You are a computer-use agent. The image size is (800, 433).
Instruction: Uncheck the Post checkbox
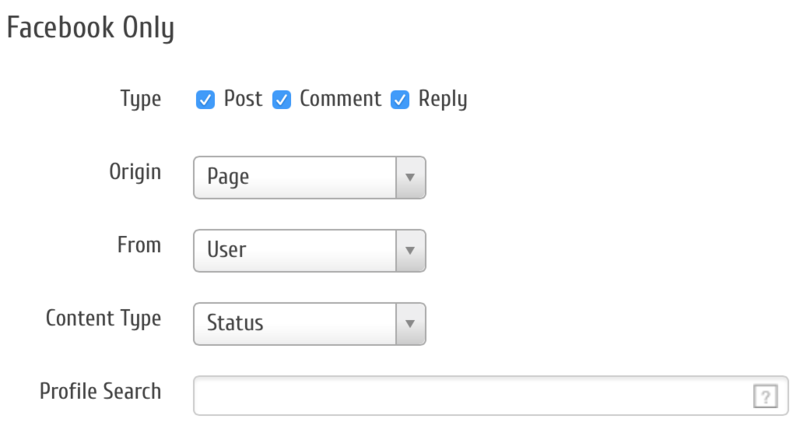pyautogui.click(x=205, y=100)
